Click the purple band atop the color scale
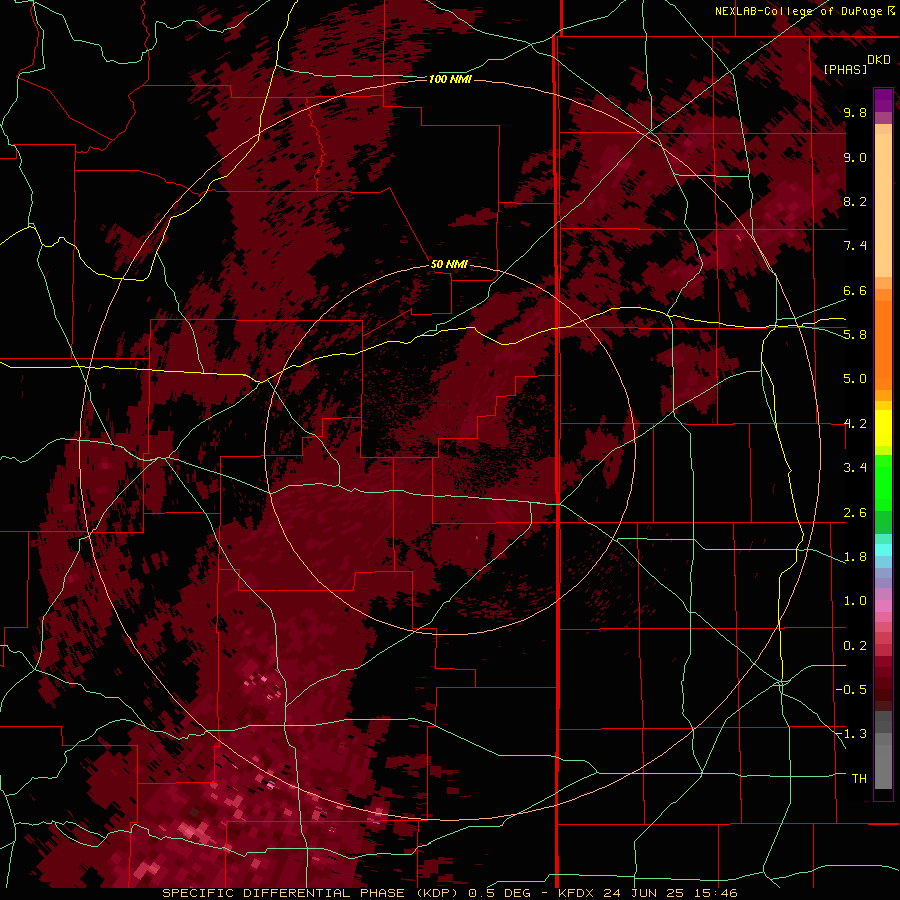 coord(883,100)
